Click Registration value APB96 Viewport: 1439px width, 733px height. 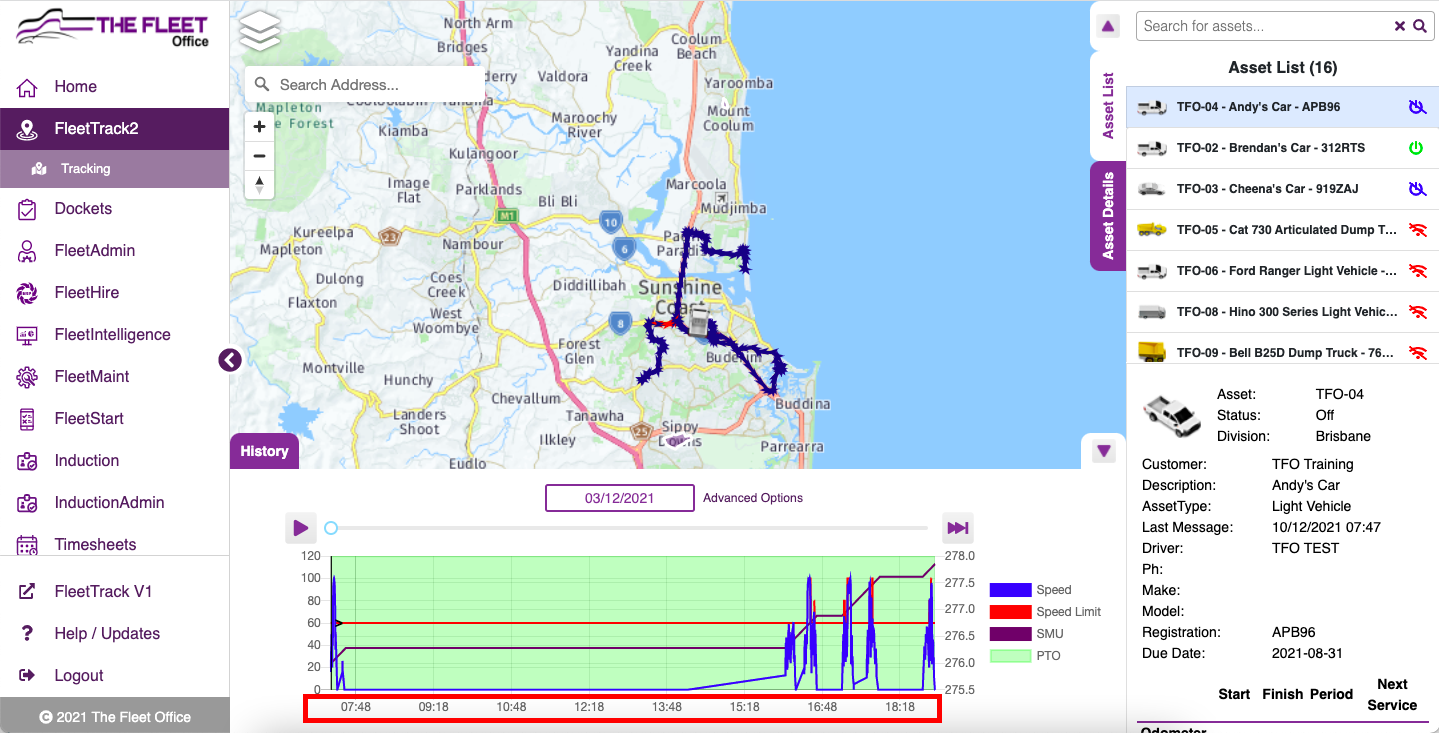click(x=1294, y=633)
